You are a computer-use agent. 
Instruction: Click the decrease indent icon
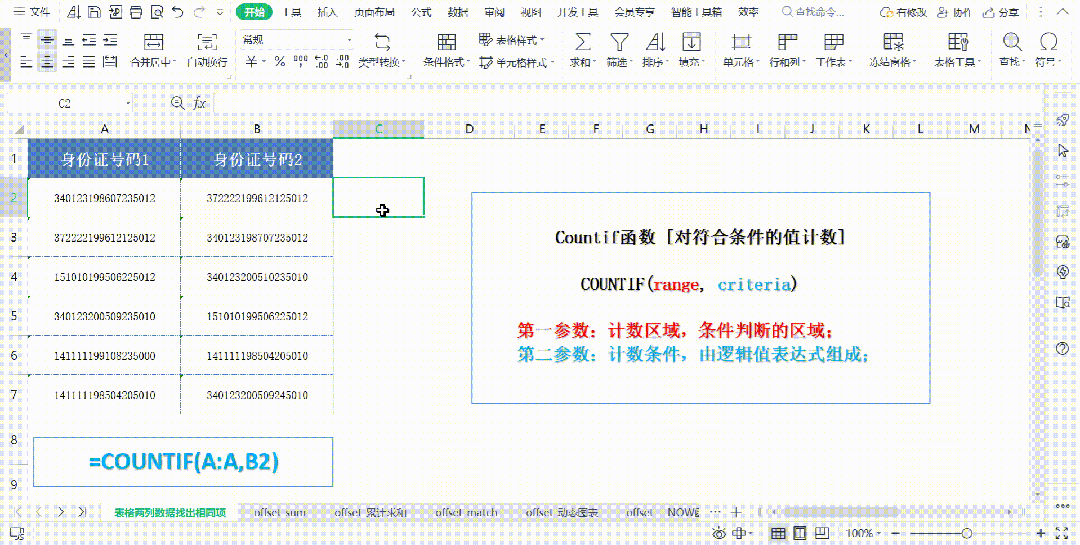pos(89,40)
